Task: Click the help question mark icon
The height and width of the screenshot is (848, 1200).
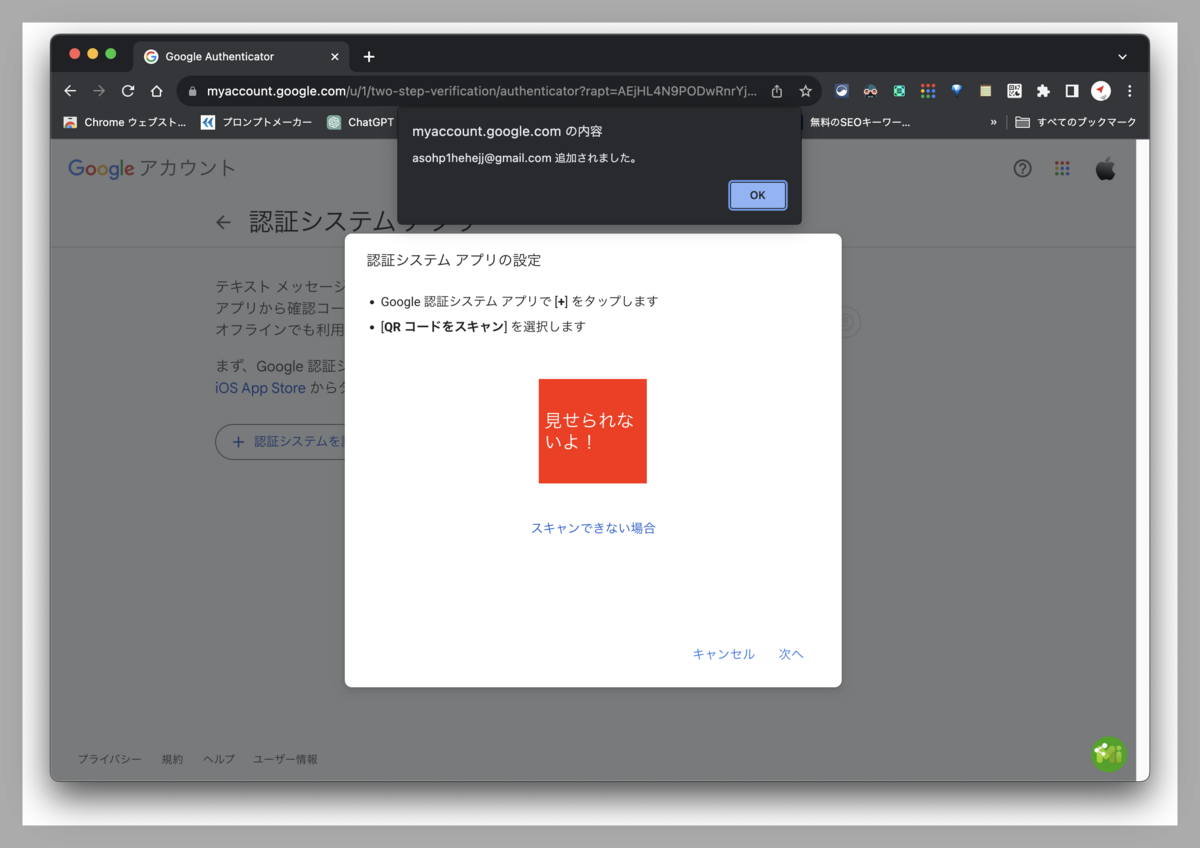Action: point(1022,168)
